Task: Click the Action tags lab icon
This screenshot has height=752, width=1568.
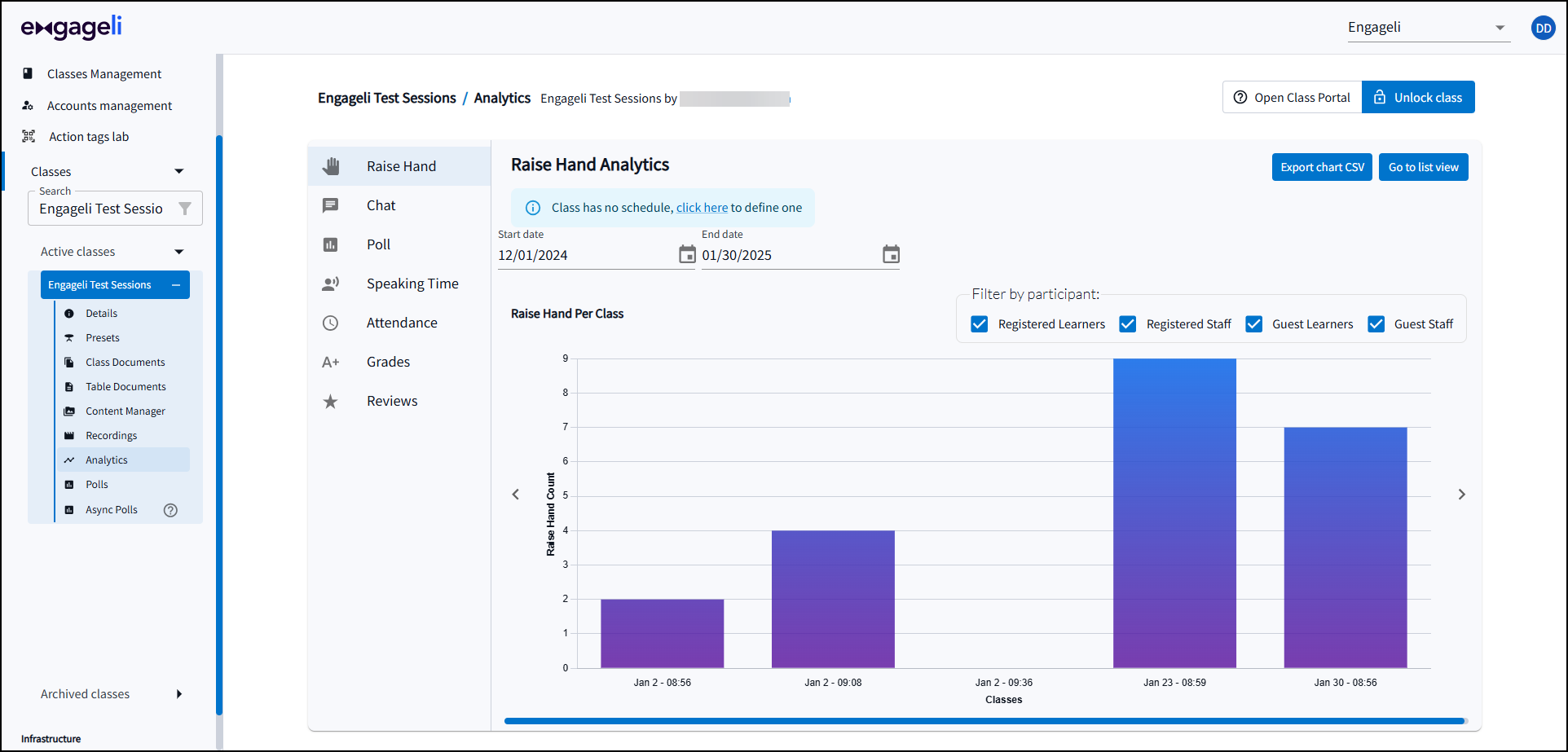Action: point(29,136)
